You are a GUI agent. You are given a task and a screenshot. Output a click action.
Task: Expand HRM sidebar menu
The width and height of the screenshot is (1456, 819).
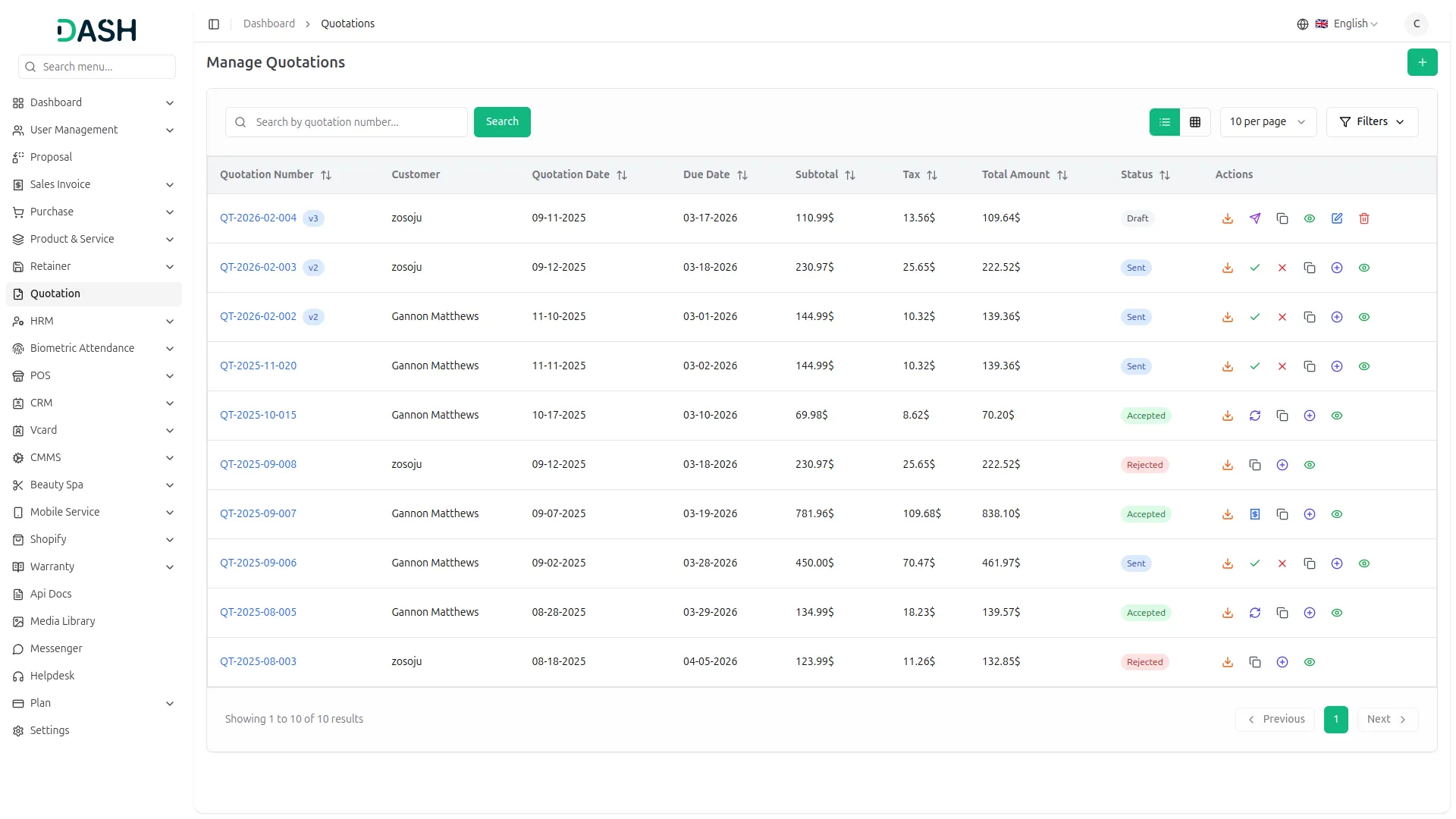[94, 321]
